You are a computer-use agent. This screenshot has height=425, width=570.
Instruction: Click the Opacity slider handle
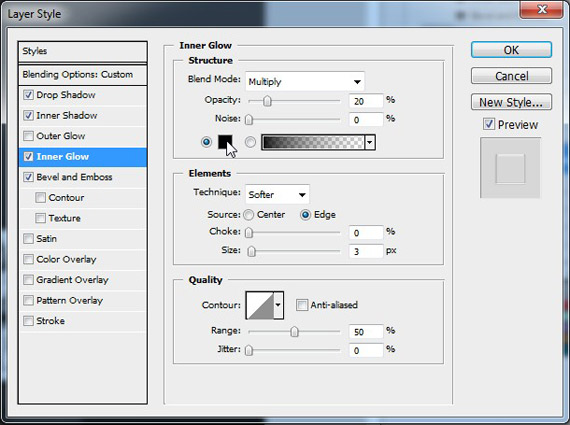tap(267, 101)
